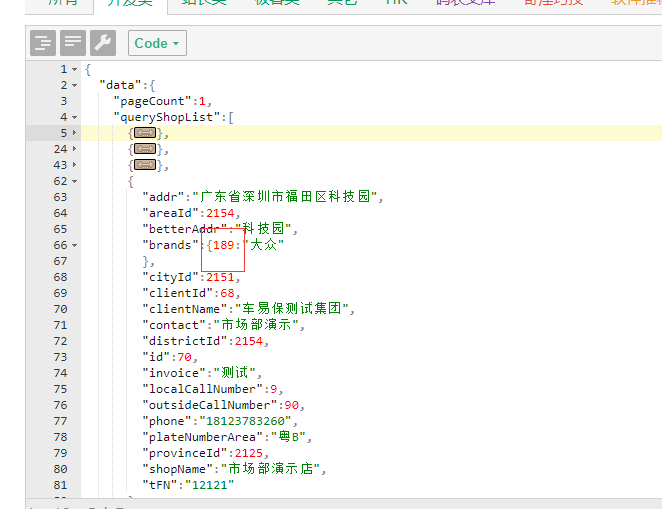Expand the folded block at line 24
This screenshot has height=509, width=662.
(x=75, y=149)
